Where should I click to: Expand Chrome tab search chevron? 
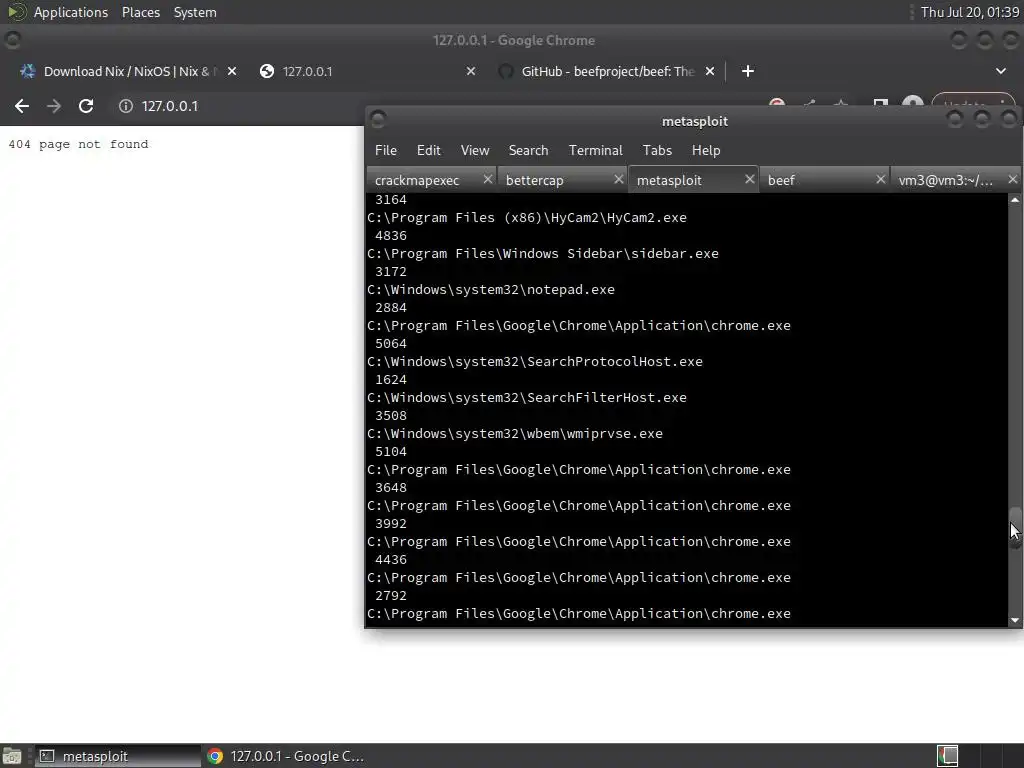(1000, 71)
